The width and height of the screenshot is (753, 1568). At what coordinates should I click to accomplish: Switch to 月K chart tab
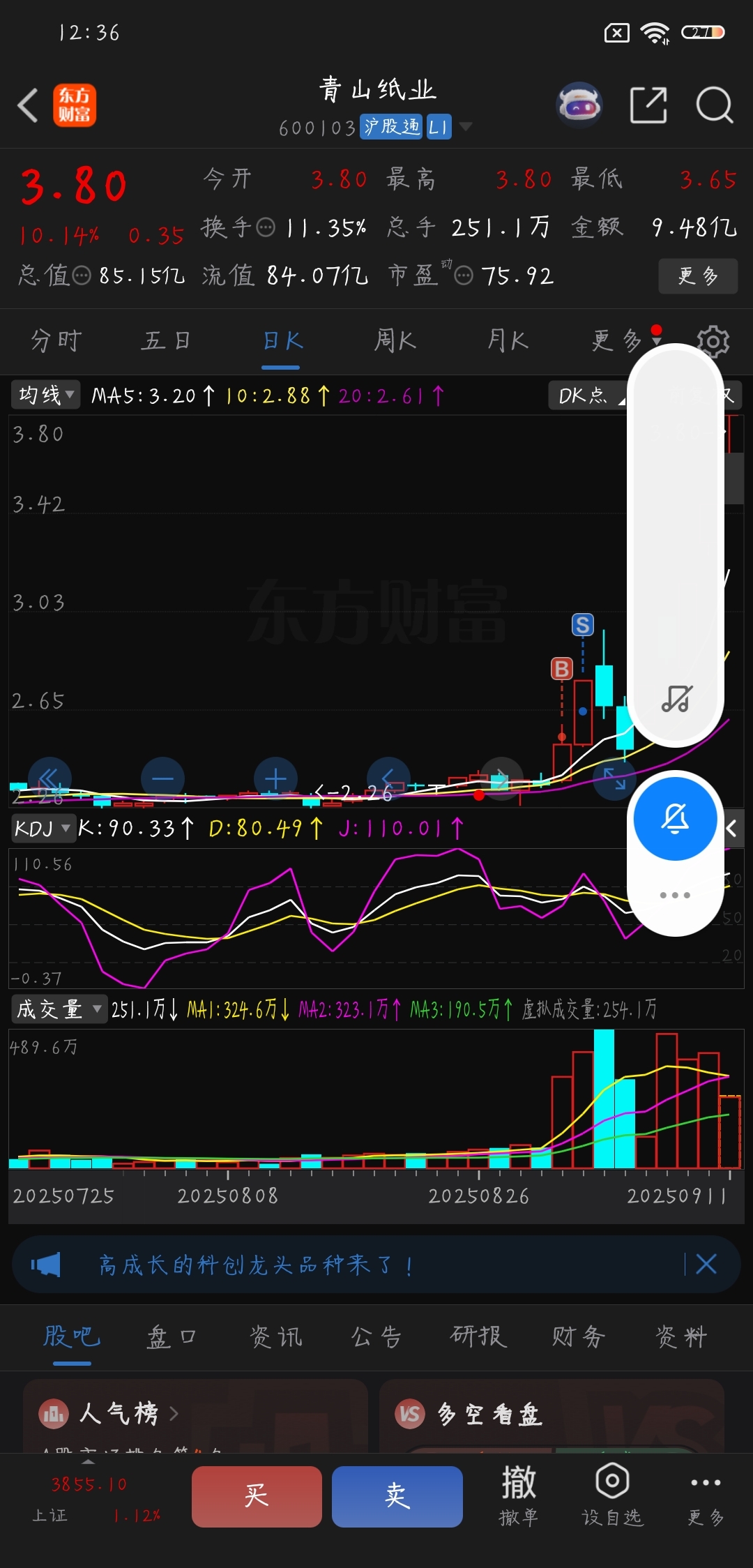pos(507,340)
